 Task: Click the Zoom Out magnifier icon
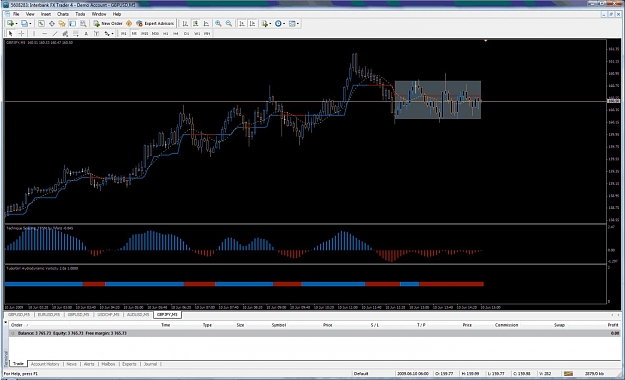coord(229,24)
